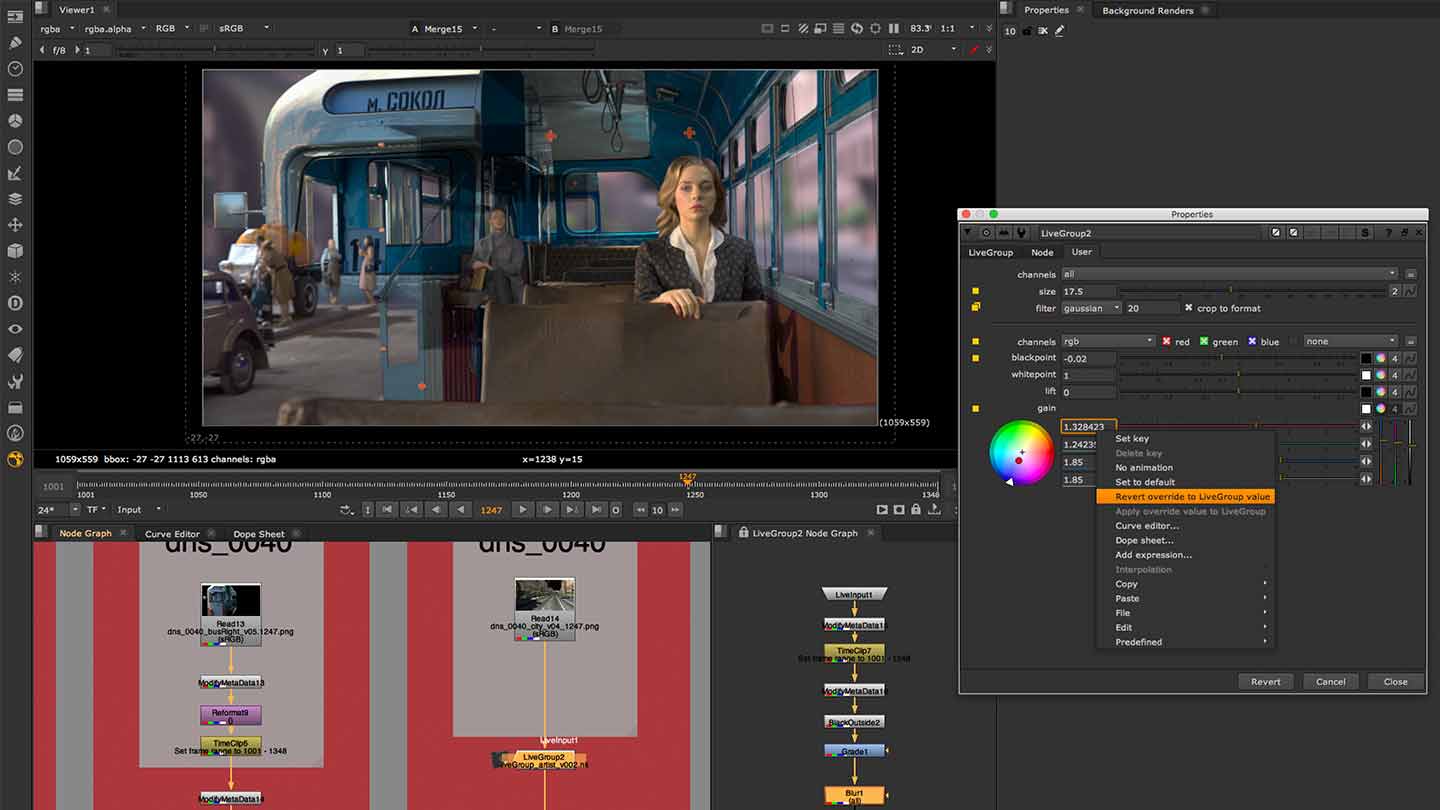Open the Time nodes menu (clock icon)
This screenshot has height=810, width=1440.
click(14, 67)
